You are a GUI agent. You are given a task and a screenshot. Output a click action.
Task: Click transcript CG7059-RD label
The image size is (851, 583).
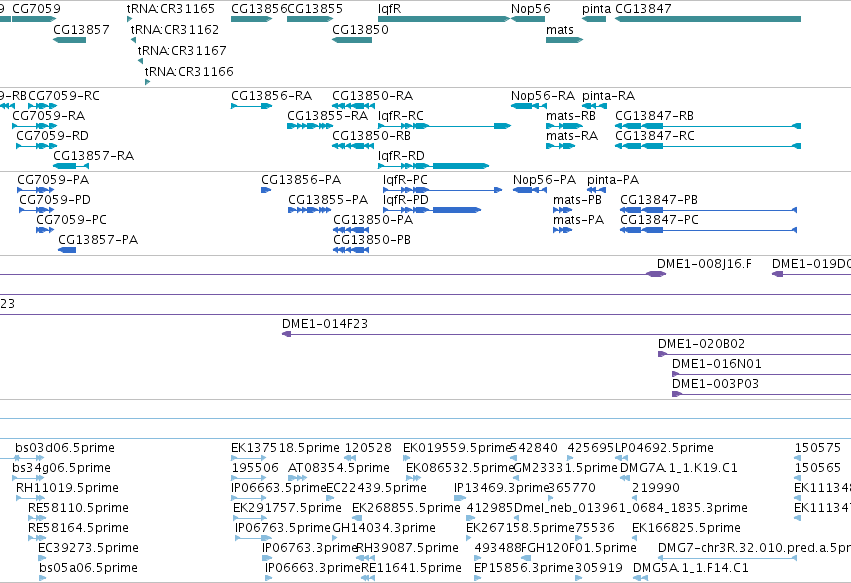(52, 136)
